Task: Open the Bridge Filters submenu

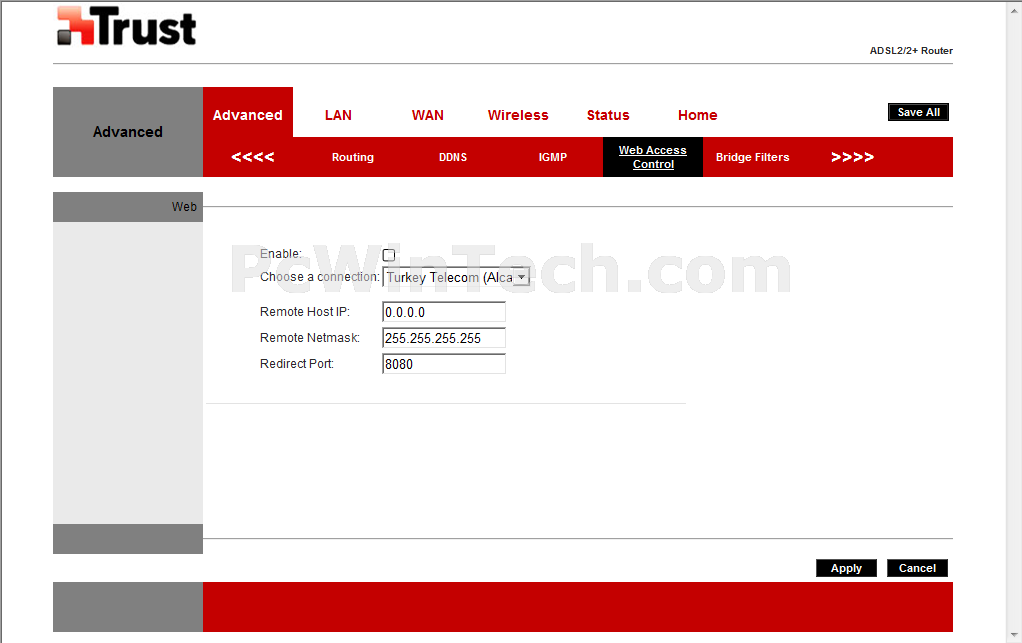Action: [752, 157]
